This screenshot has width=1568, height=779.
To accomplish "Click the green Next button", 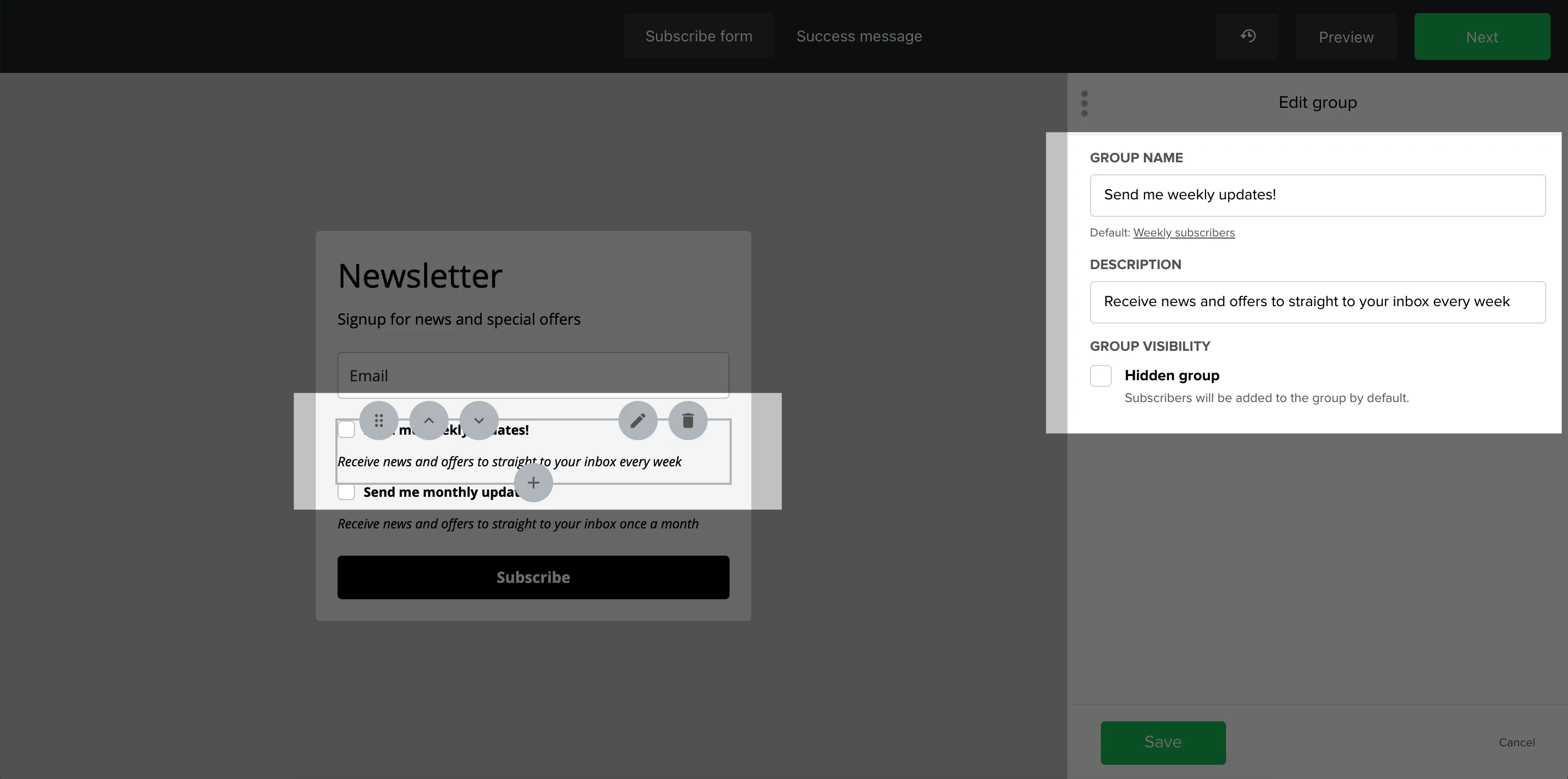I will (x=1481, y=36).
